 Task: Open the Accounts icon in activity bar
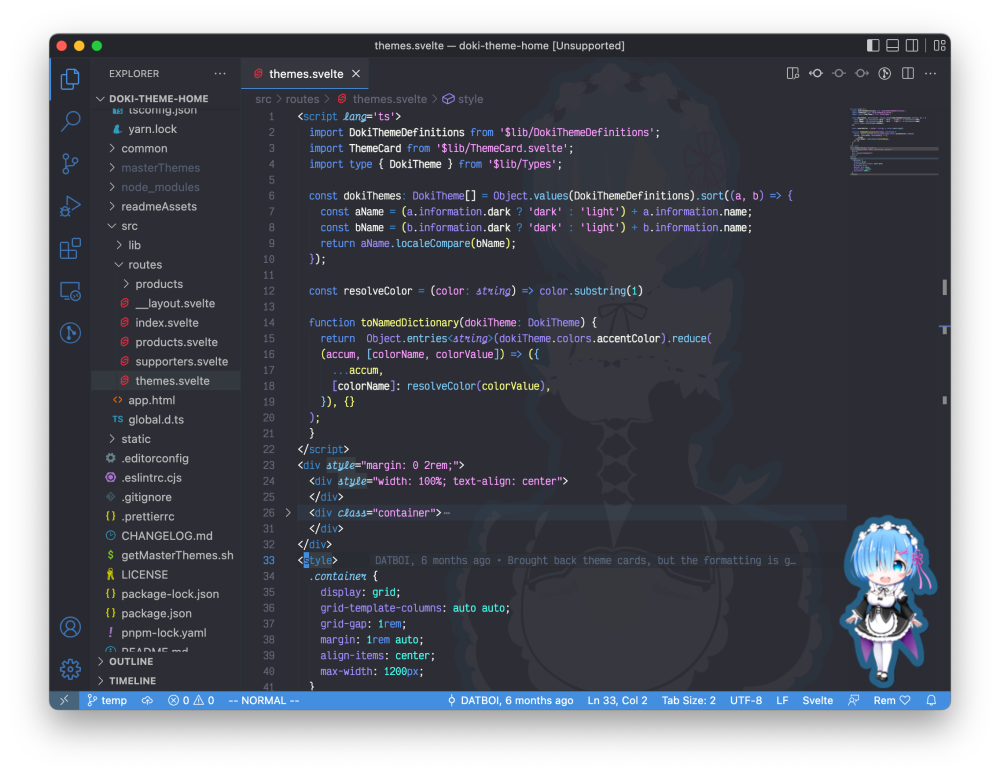pos(70,627)
